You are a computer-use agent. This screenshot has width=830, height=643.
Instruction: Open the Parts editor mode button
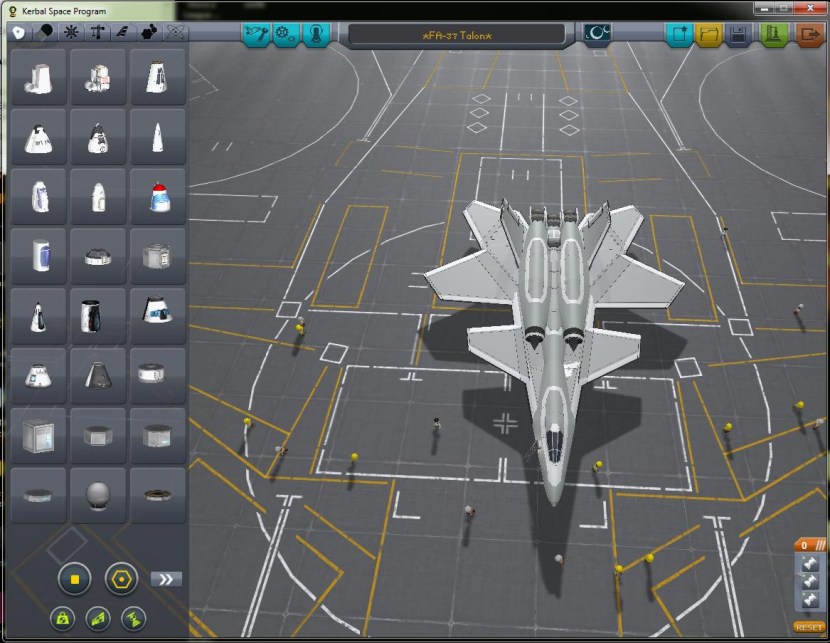tap(256, 34)
